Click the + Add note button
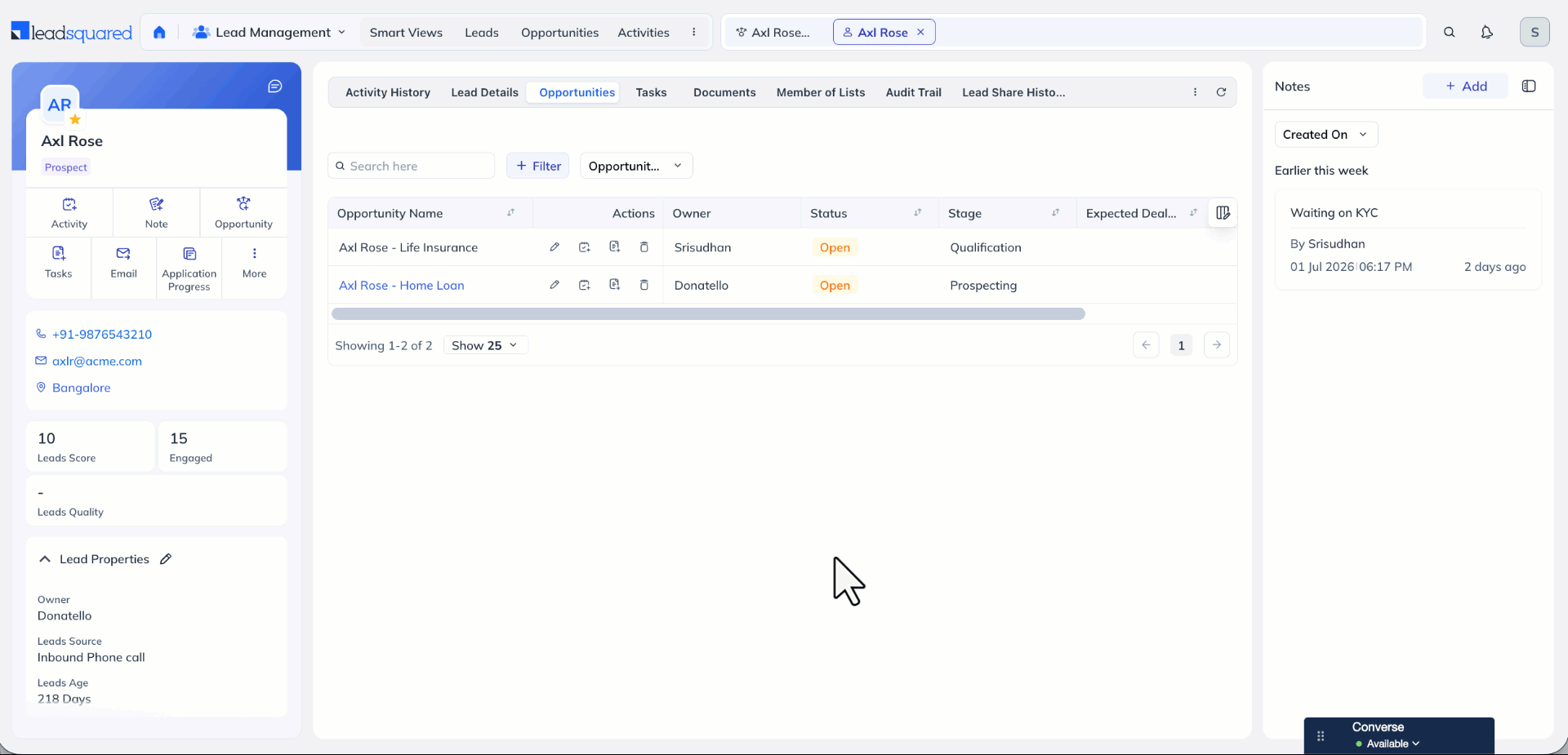The height and width of the screenshot is (755, 1568). point(1466,87)
